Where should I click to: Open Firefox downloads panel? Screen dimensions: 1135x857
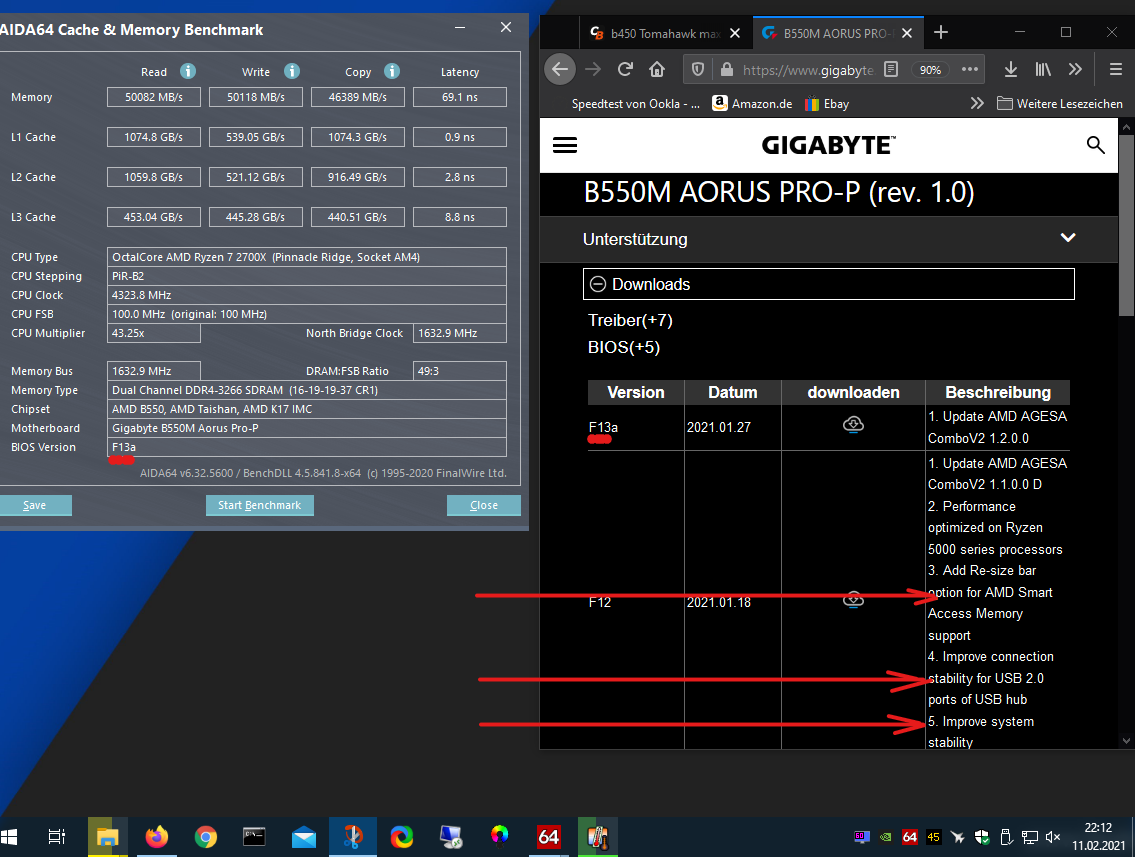(1011, 69)
